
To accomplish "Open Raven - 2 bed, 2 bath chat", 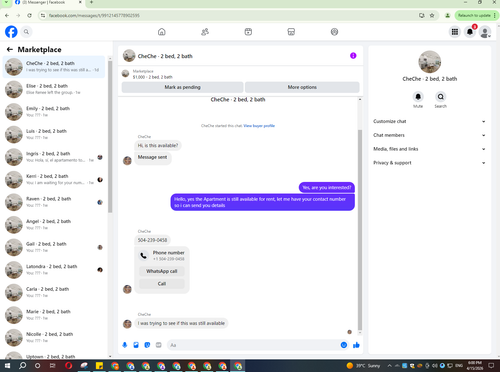I will (54, 202).
